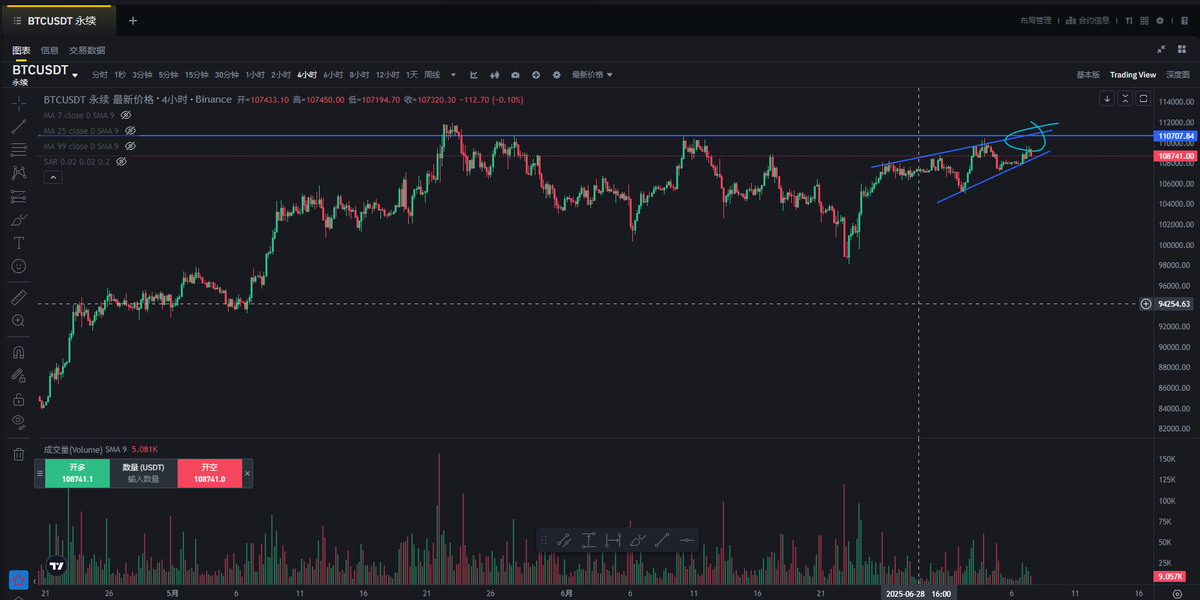Click the trash icon to remove drawings
The height and width of the screenshot is (600, 1200).
pyautogui.click(x=18, y=454)
